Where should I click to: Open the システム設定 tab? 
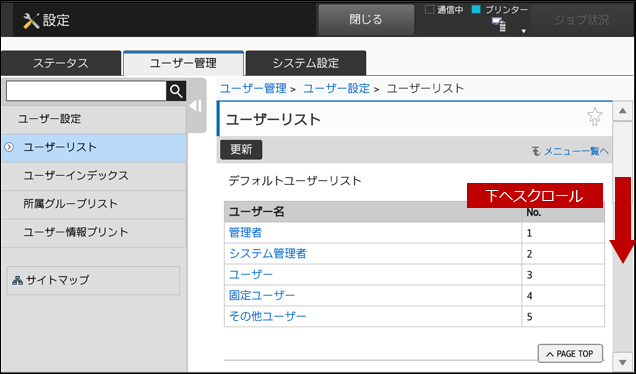(x=306, y=63)
